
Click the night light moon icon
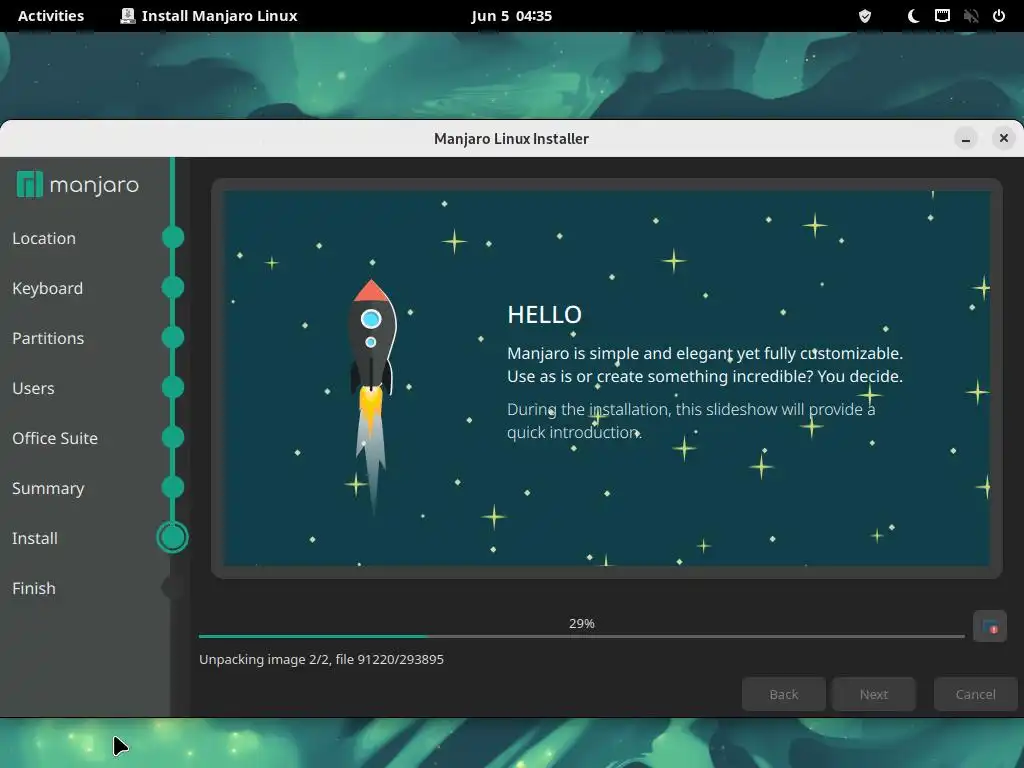[x=914, y=16]
